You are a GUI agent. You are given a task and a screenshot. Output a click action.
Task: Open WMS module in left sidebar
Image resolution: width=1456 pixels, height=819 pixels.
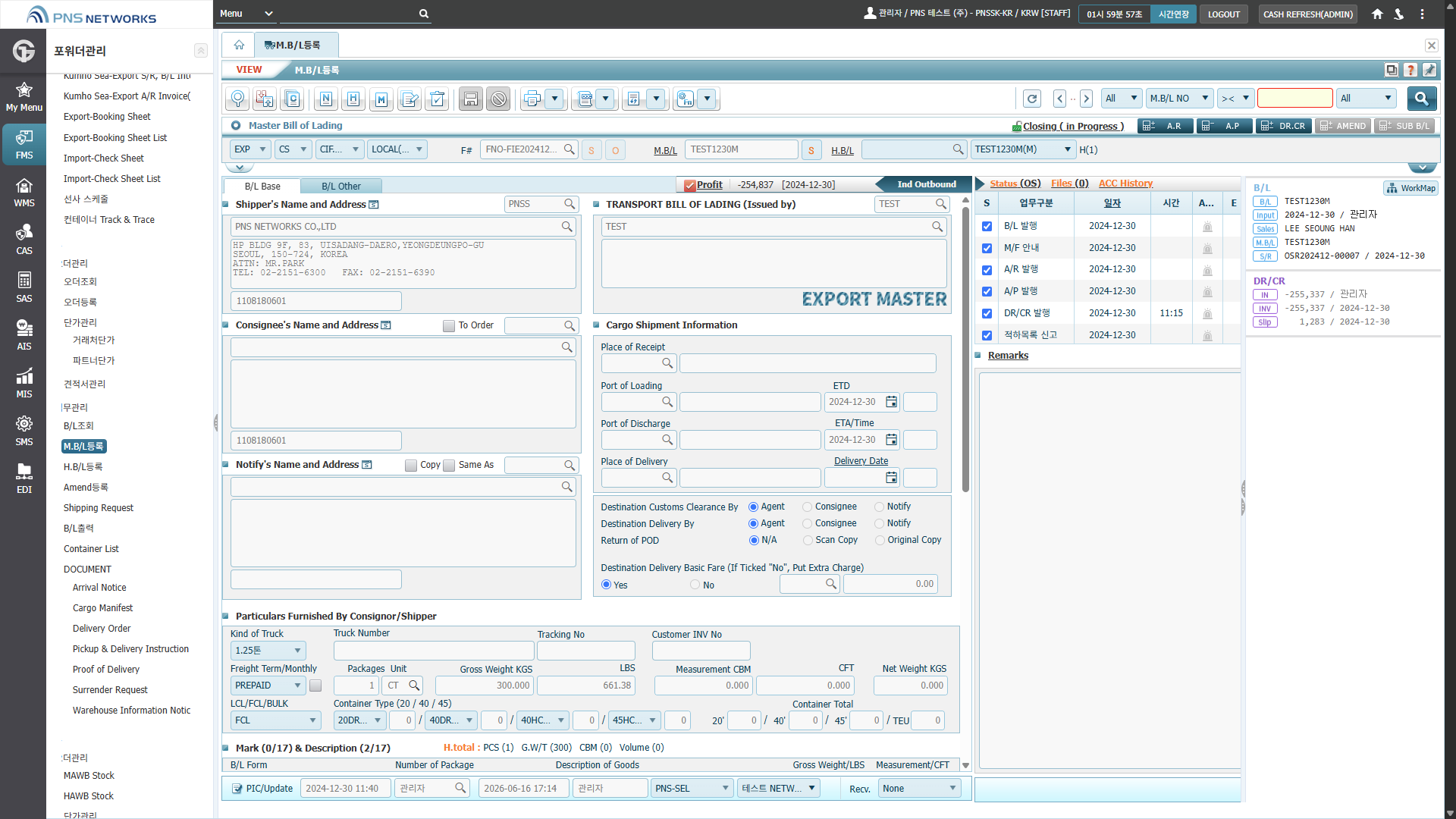[x=24, y=192]
